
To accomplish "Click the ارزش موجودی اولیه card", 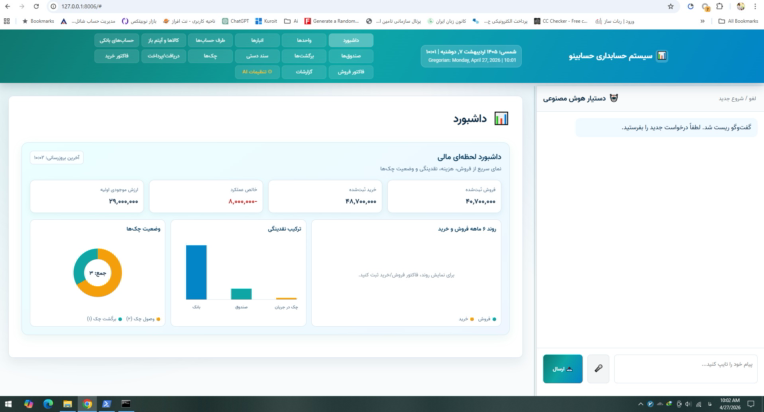I will point(87,196).
